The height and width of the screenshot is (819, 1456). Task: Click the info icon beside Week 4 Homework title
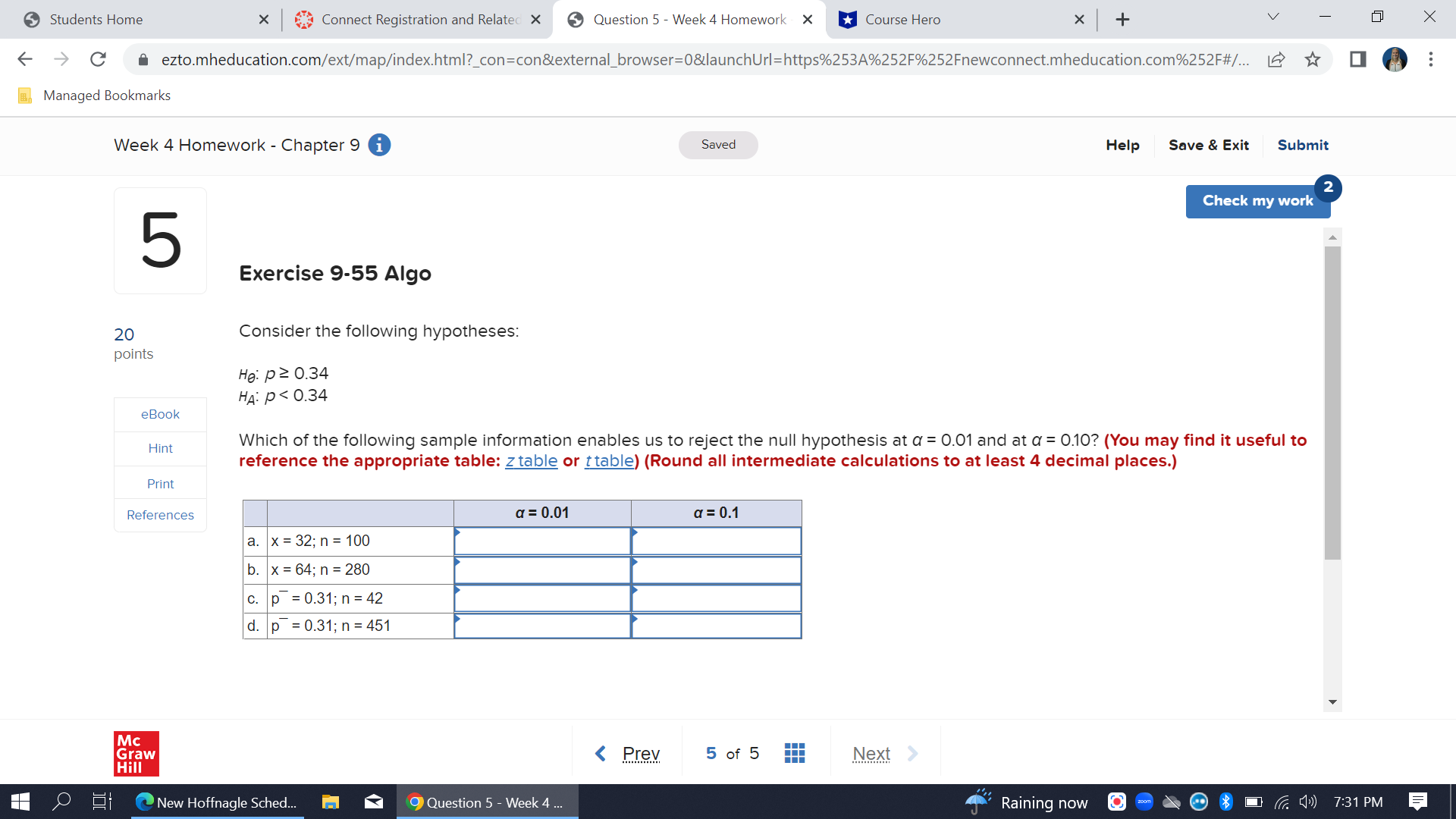tap(378, 144)
